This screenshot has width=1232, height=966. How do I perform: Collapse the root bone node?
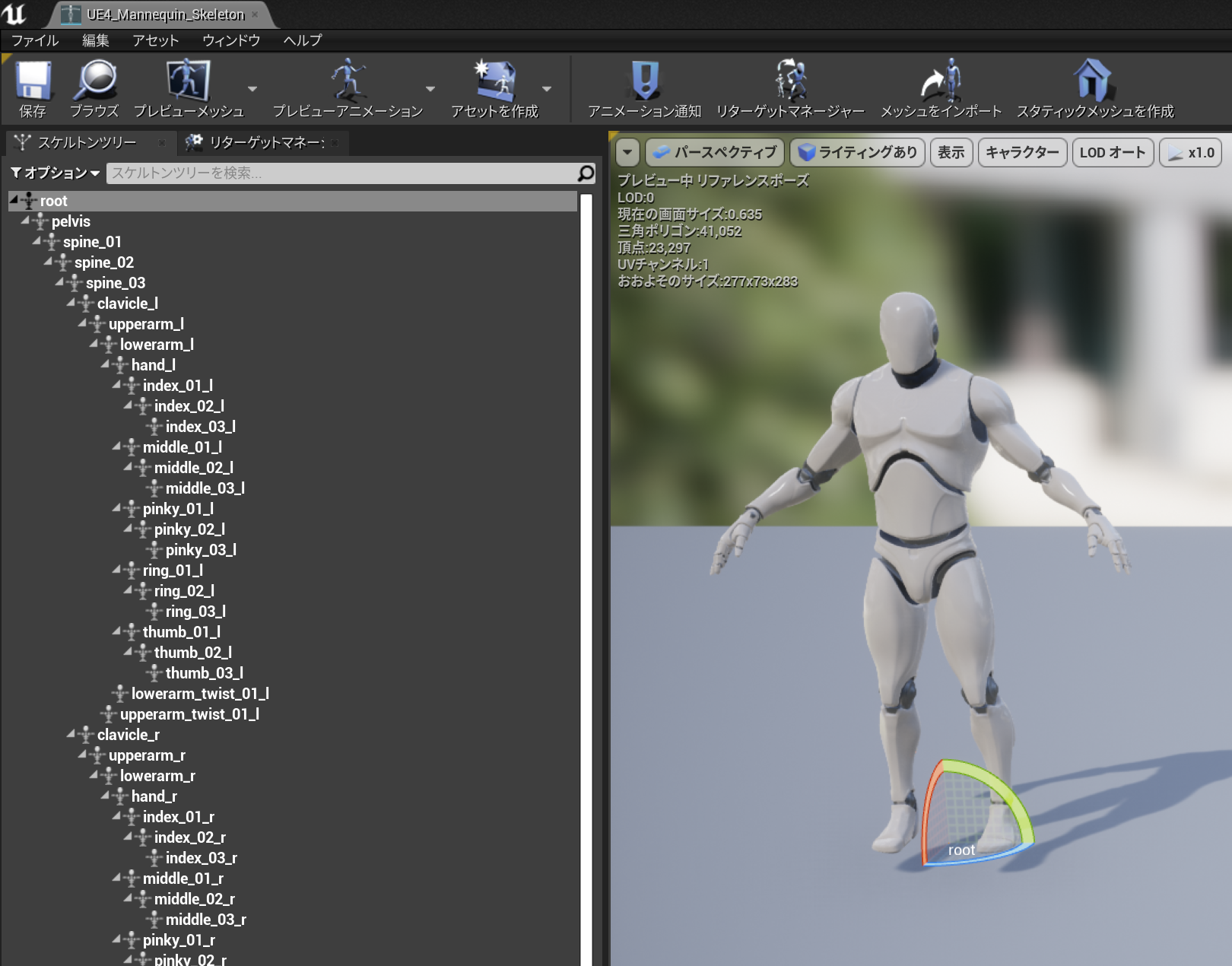[14, 199]
